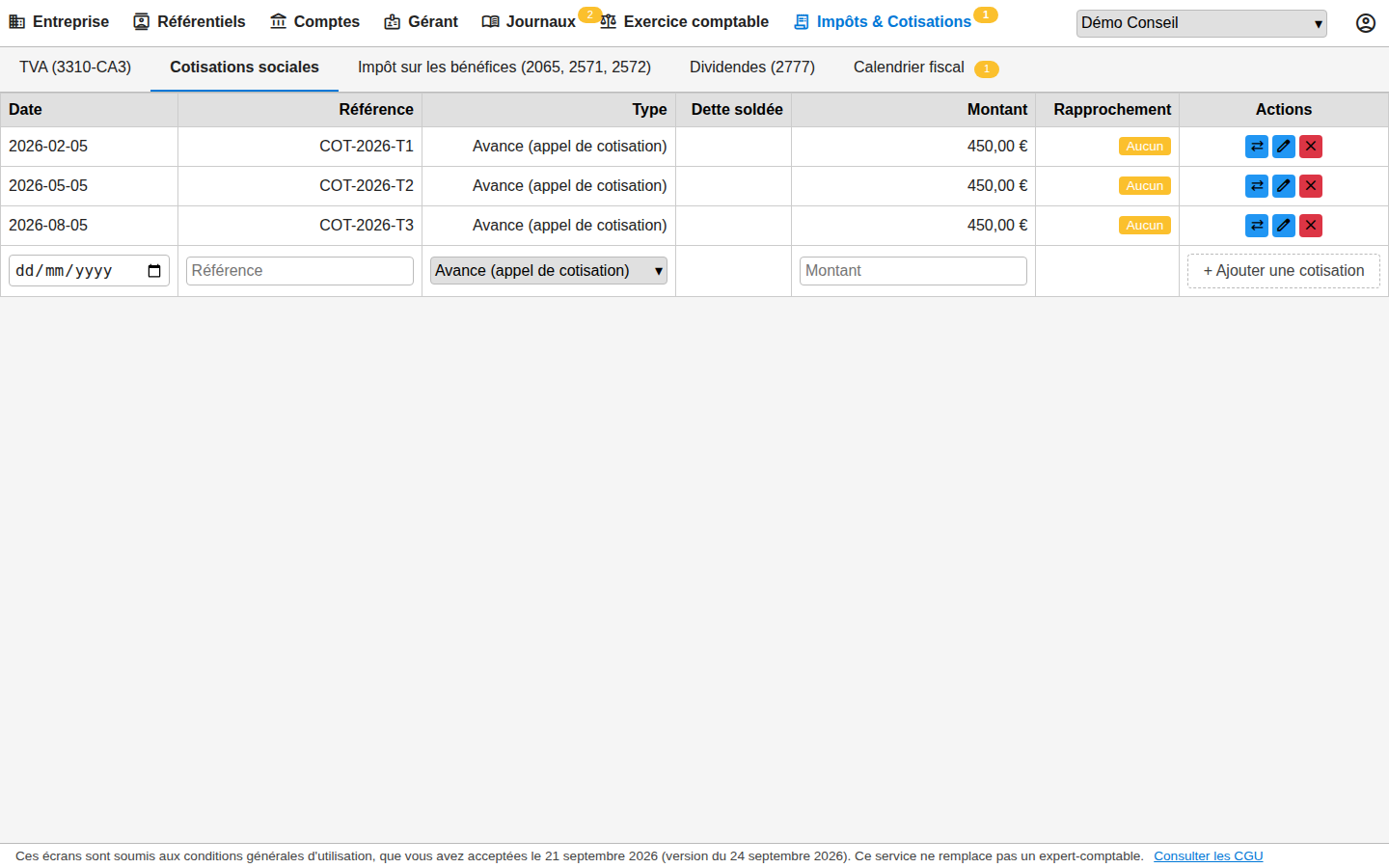Focus the Référence input field

pos(300,271)
